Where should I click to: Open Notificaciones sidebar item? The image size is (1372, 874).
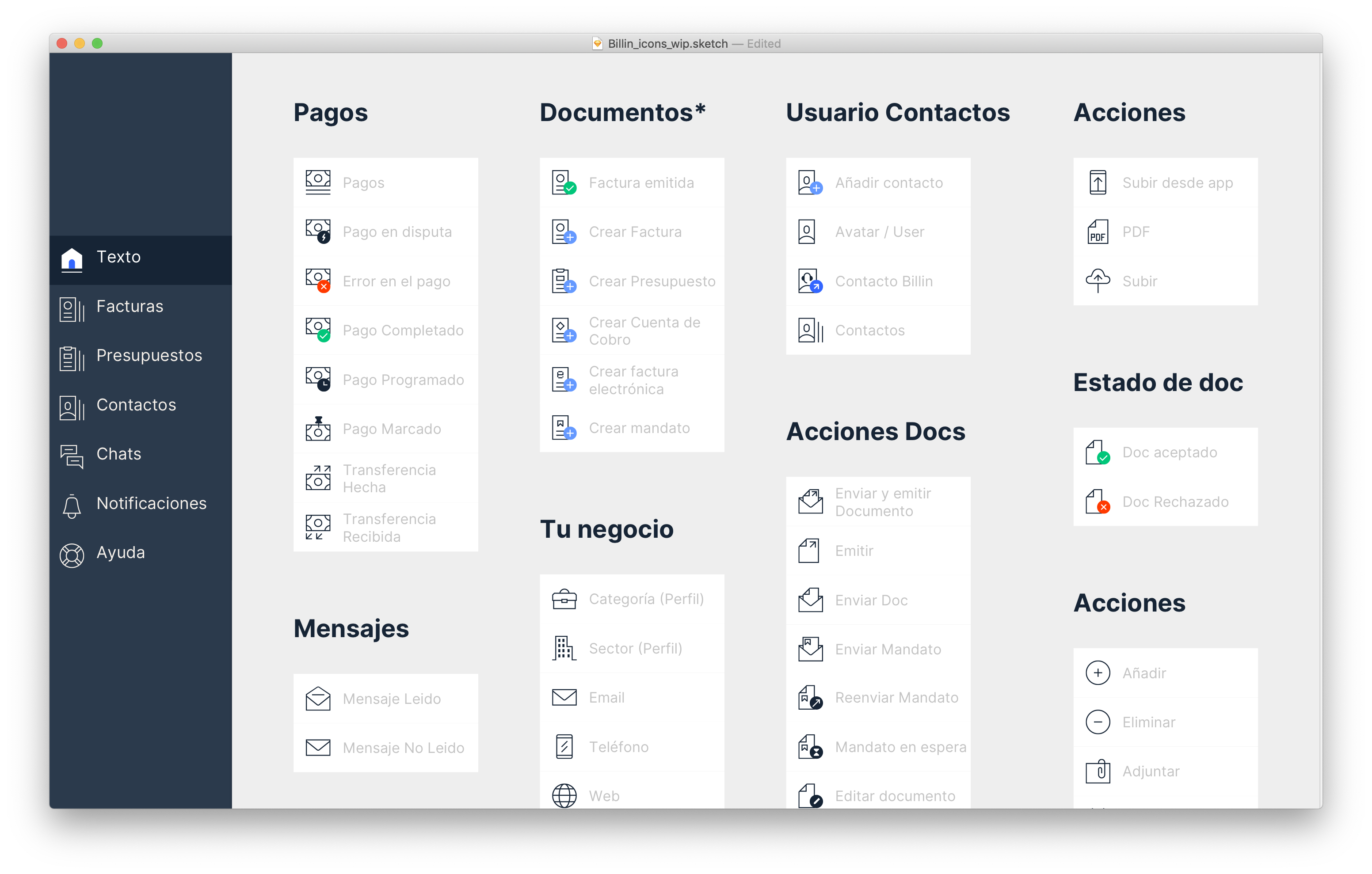(151, 503)
